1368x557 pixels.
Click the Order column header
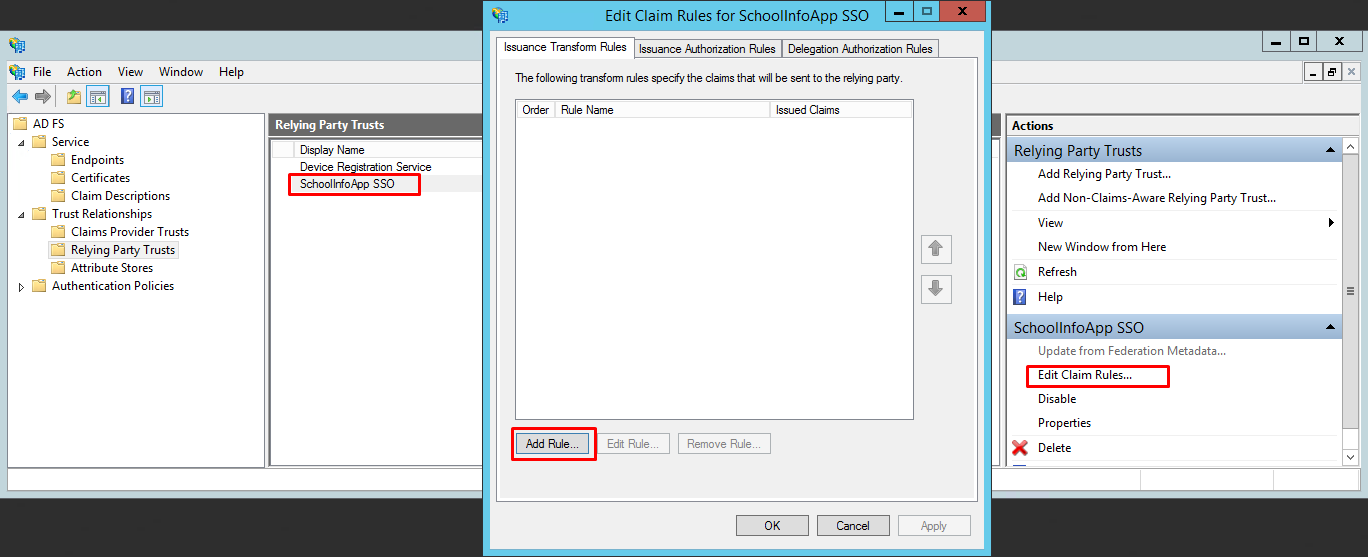[535, 110]
